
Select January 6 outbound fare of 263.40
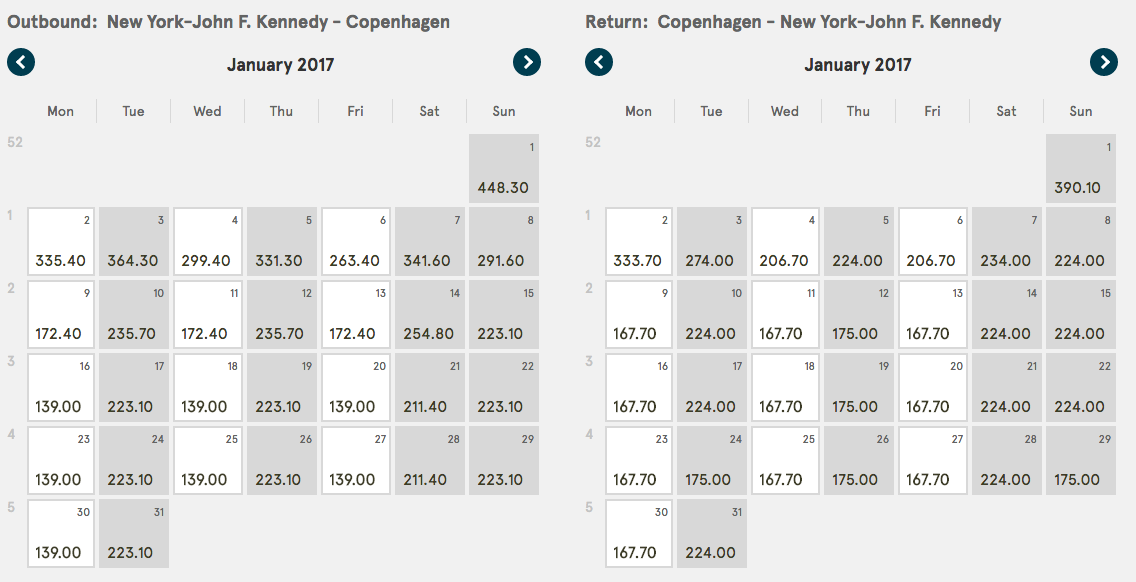356,241
